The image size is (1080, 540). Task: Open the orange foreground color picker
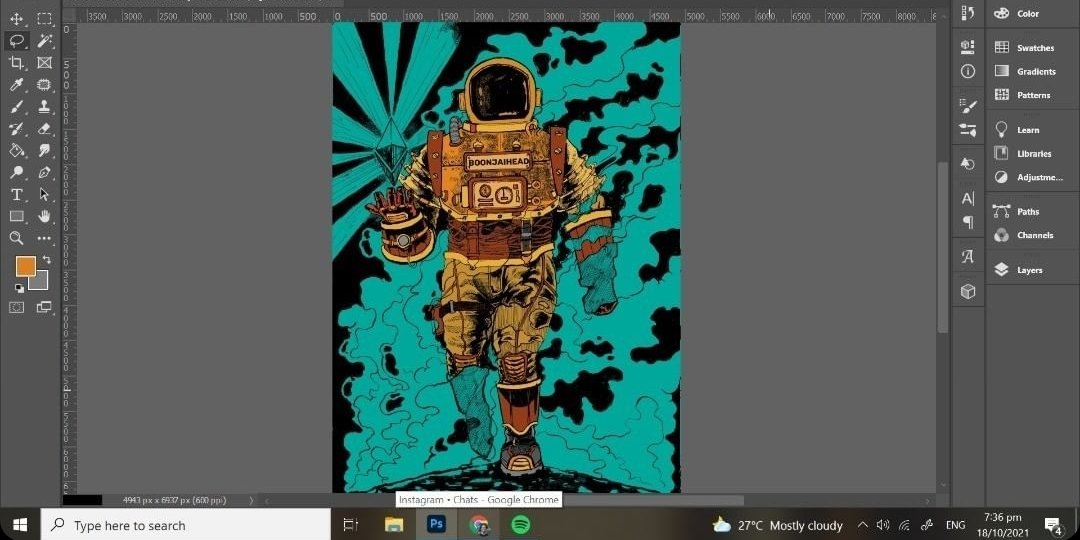(25, 266)
